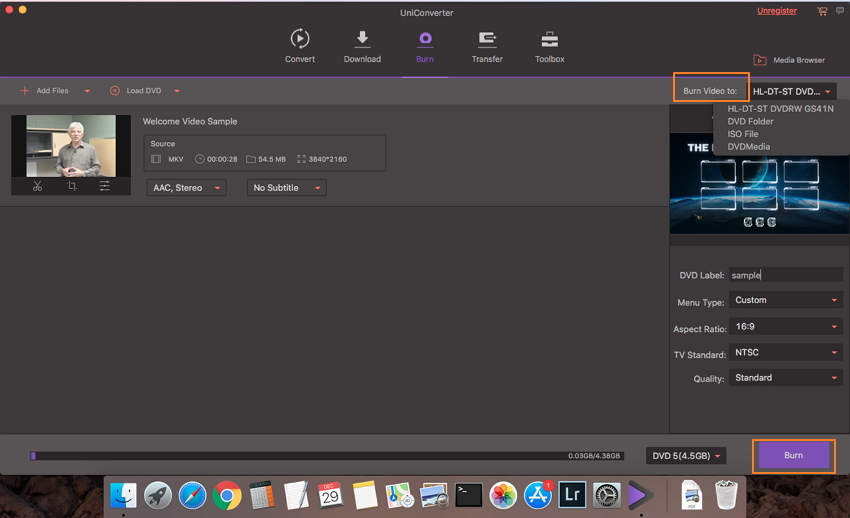Select the Burn tab

(x=425, y=46)
